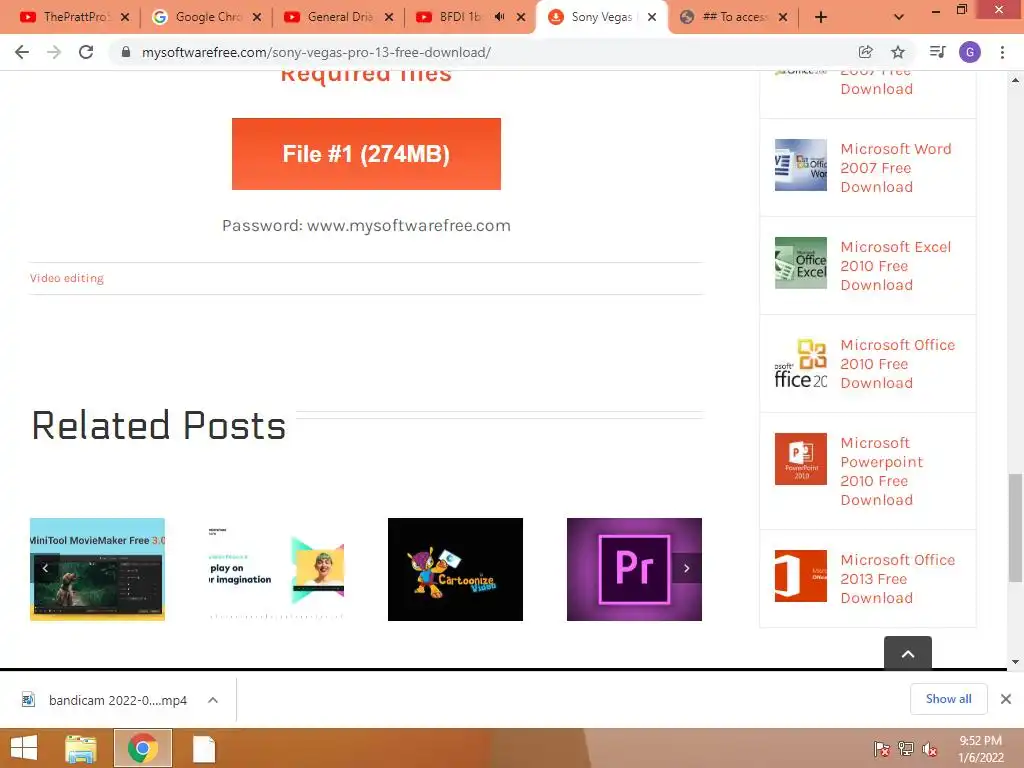View site lock security info
Viewport: 1024px width, 768px height.
pyautogui.click(x=126, y=52)
